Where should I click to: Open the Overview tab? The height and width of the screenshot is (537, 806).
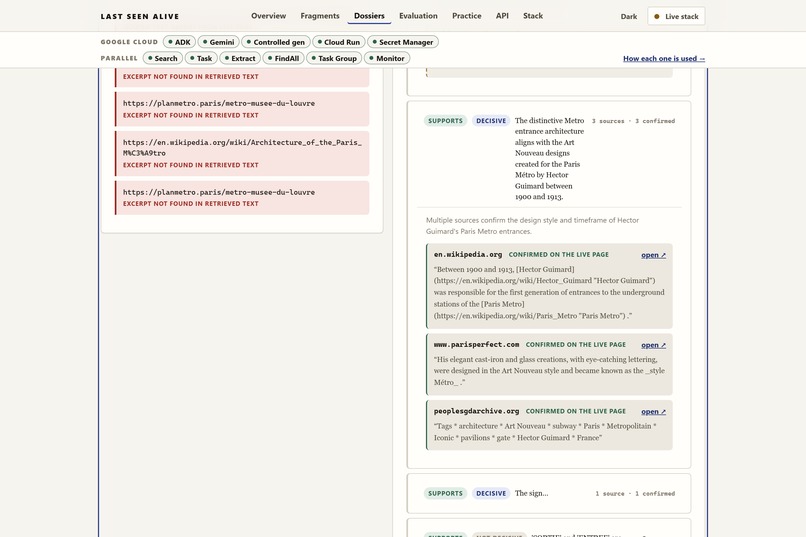268,16
